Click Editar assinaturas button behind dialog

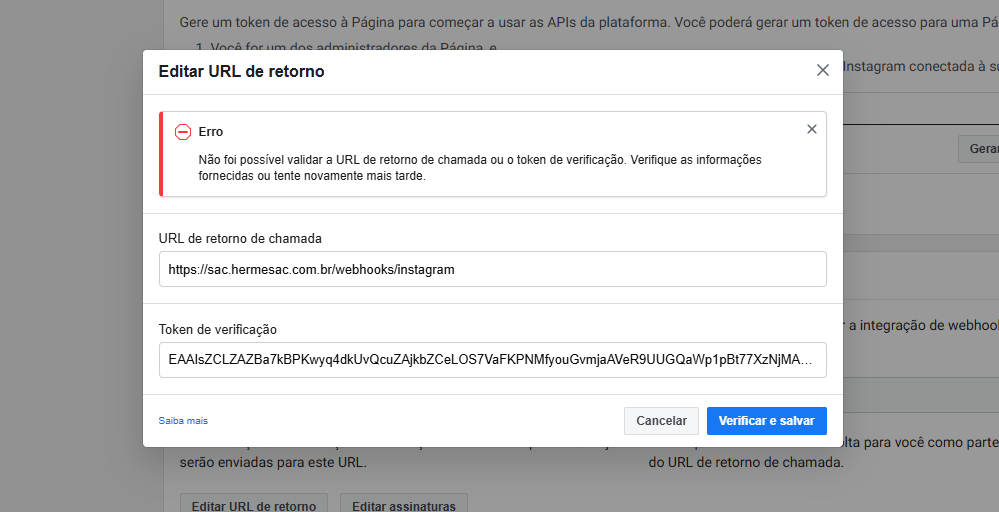pyautogui.click(x=404, y=504)
